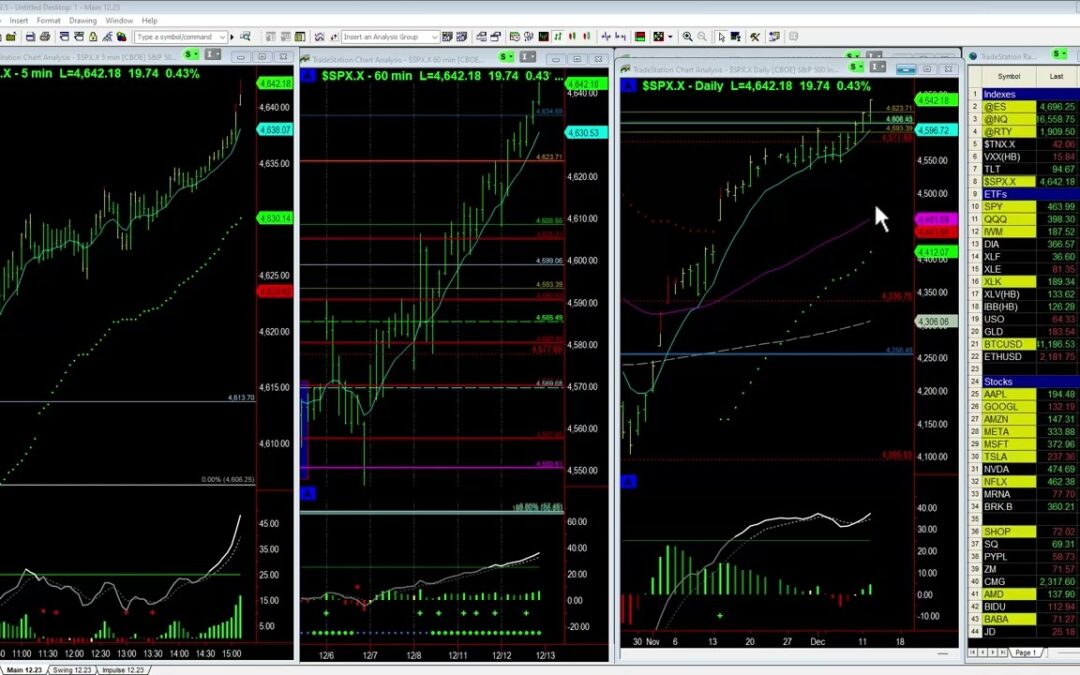Click the zoom in magnifier icon
This screenshot has height=675, width=1080.
687,37
